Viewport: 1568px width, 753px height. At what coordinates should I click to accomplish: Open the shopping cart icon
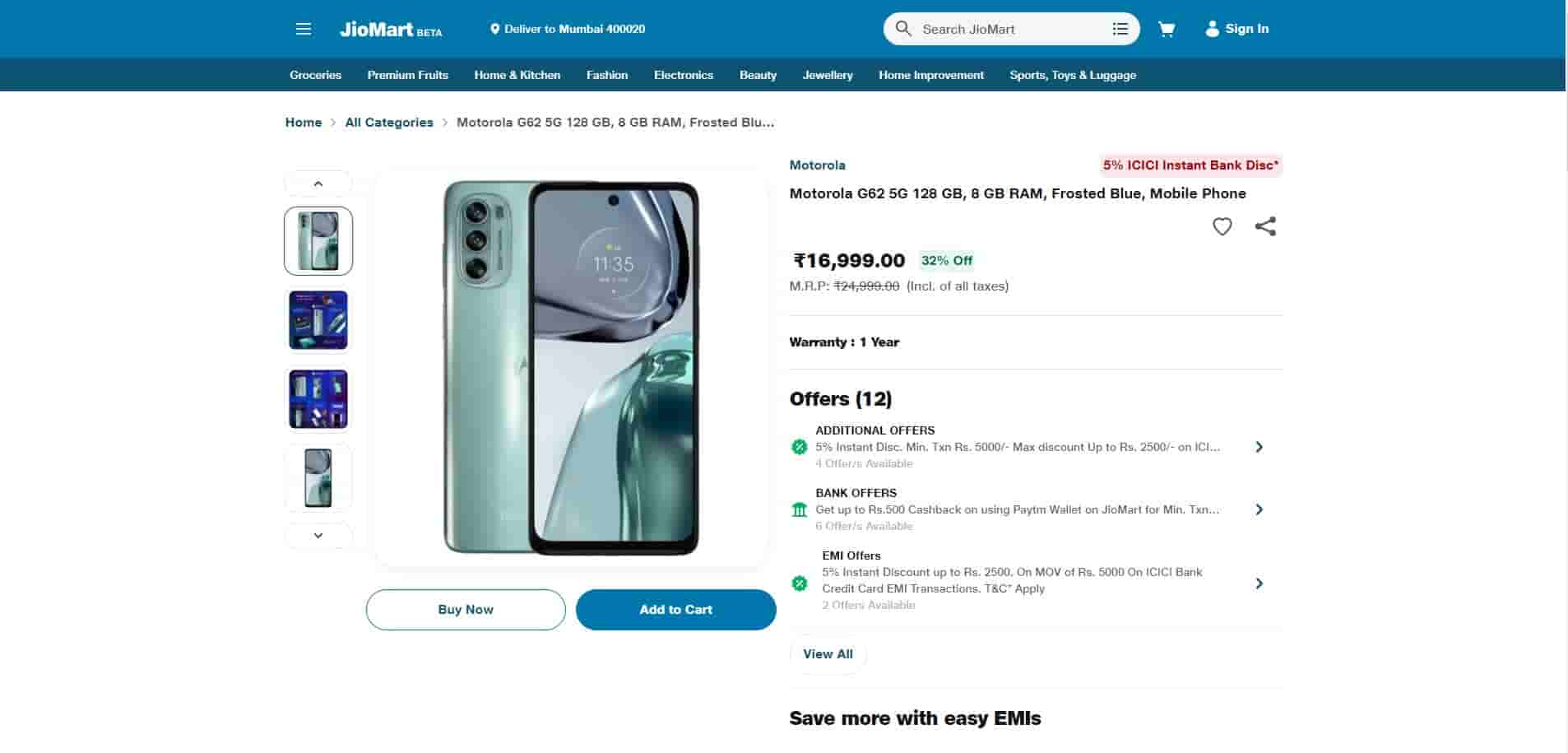coord(1167,30)
